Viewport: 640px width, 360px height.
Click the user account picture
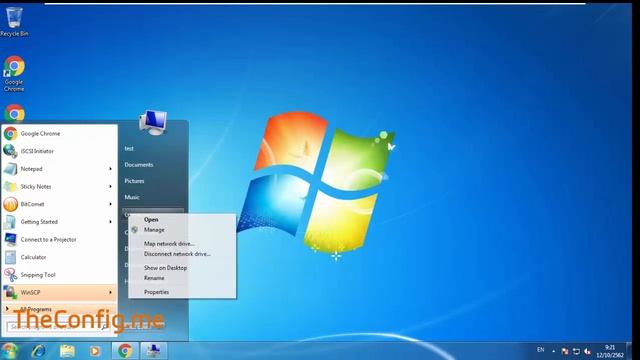(x=153, y=122)
